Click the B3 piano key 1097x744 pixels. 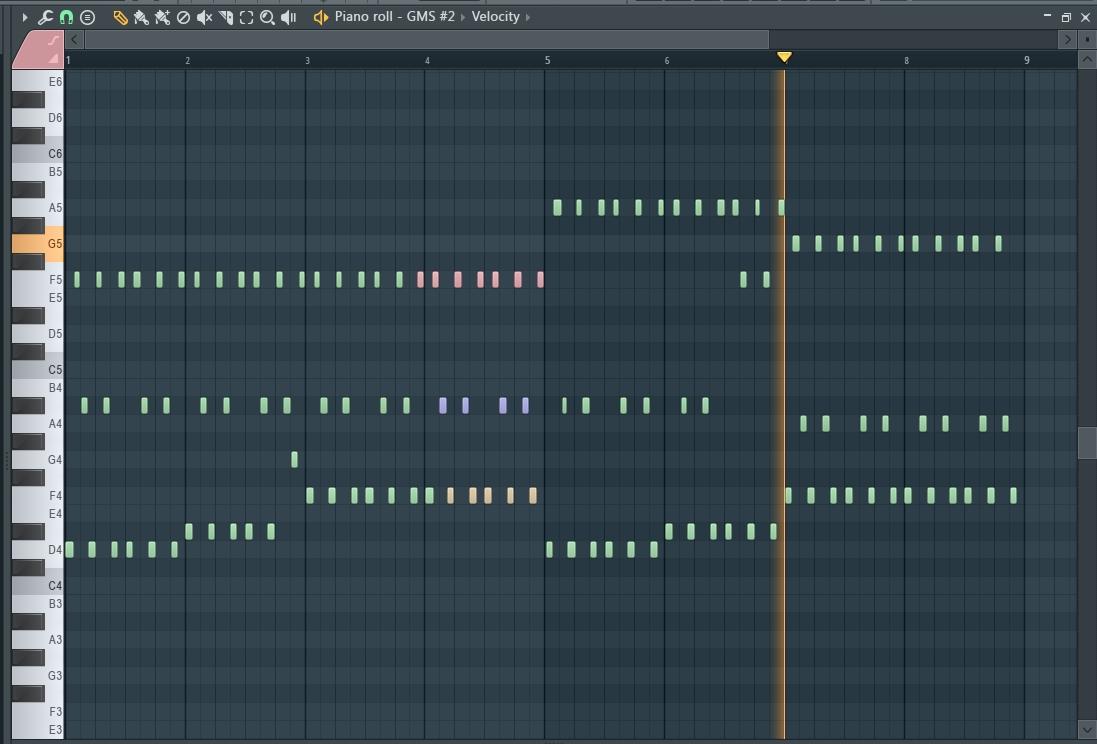click(38, 603)
